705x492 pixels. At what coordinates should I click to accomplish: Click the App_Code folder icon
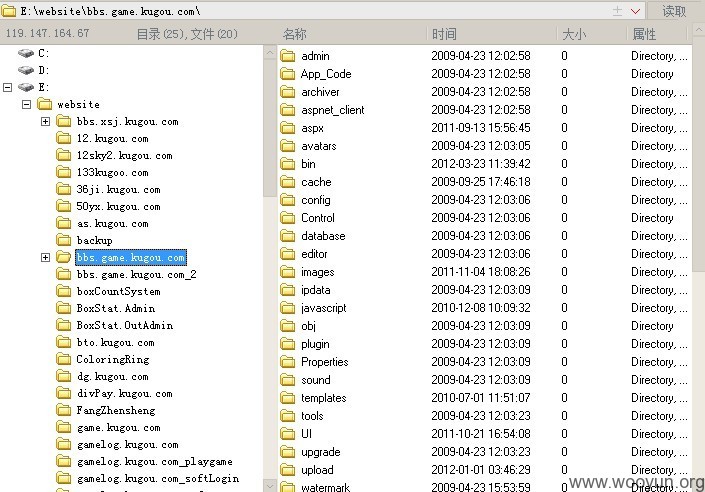tap(288, 74)
